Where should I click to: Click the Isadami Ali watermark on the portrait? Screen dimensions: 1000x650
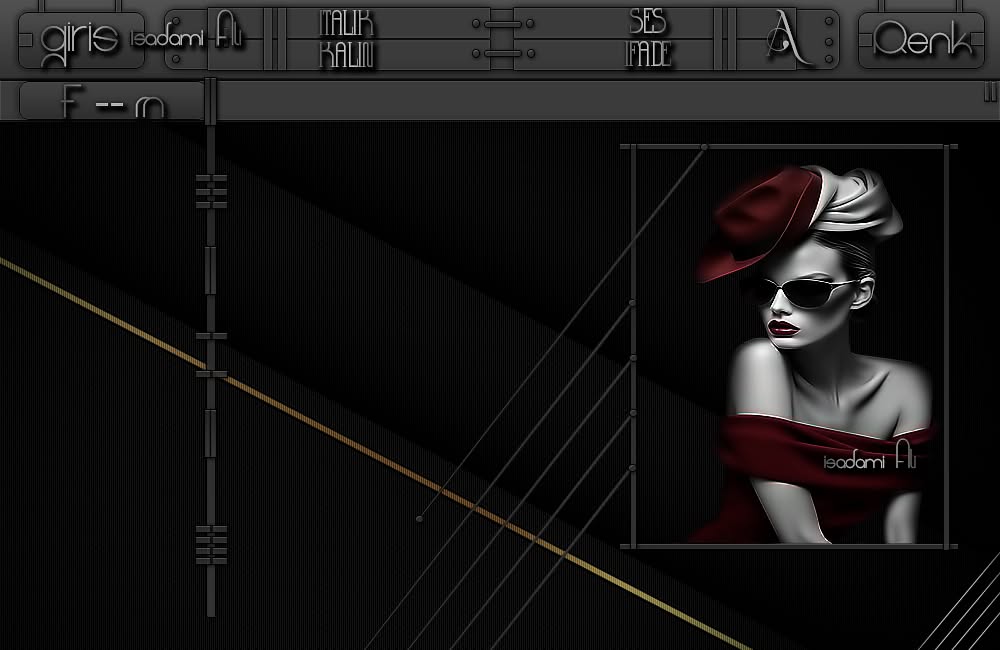click(870, 457)
